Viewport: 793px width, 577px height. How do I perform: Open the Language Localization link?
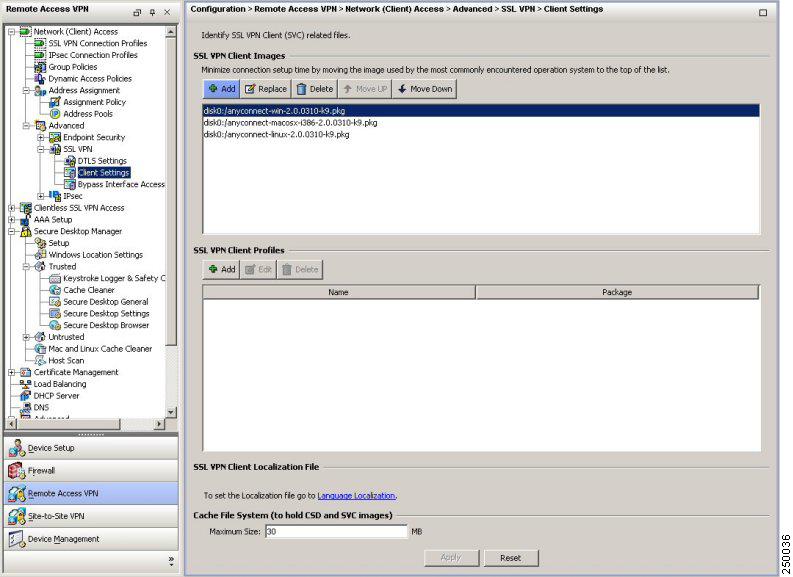pos(356,496)
